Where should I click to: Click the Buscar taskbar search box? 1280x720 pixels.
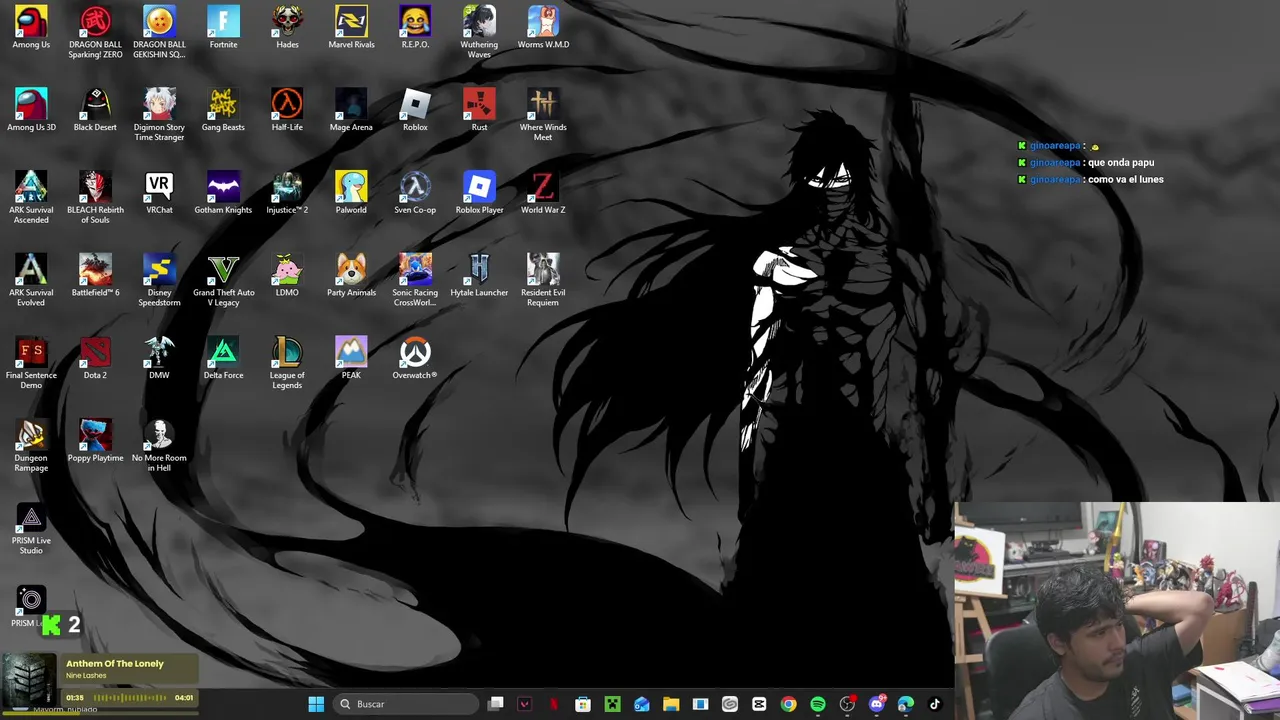click(405, 704)
